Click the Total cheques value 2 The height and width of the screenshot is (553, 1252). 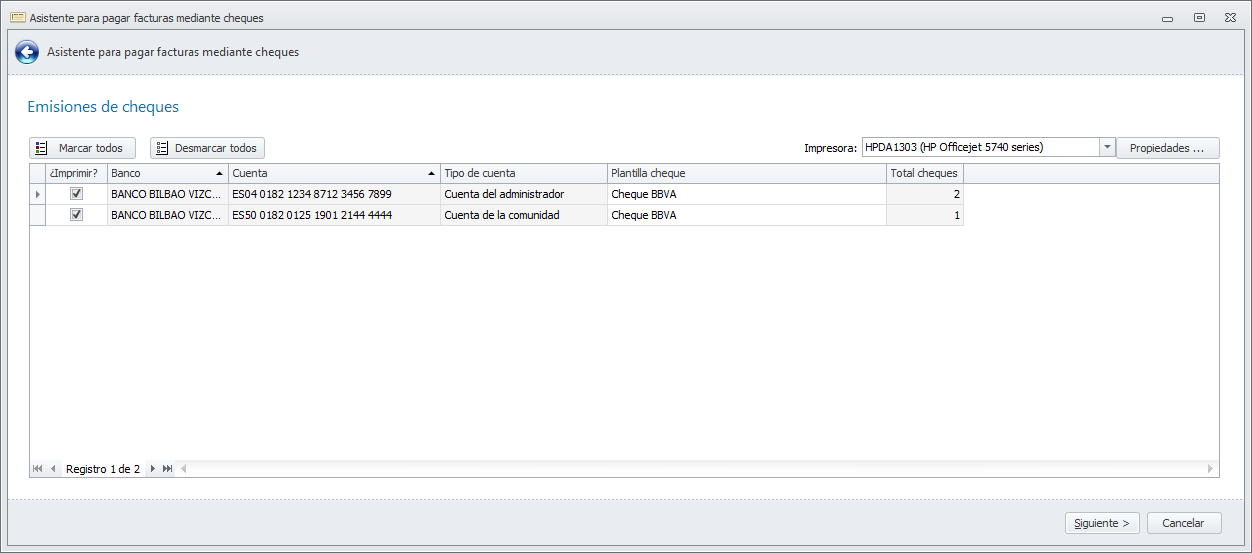(925, 194)
